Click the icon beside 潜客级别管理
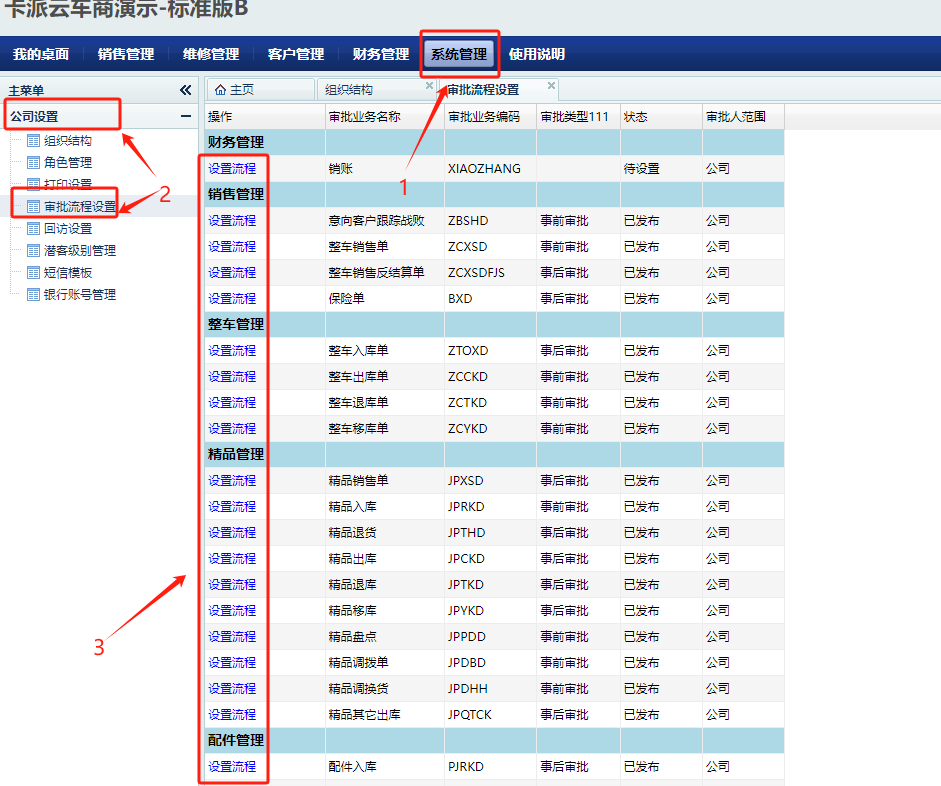This screenshot has height=786, width=941. 33,251
